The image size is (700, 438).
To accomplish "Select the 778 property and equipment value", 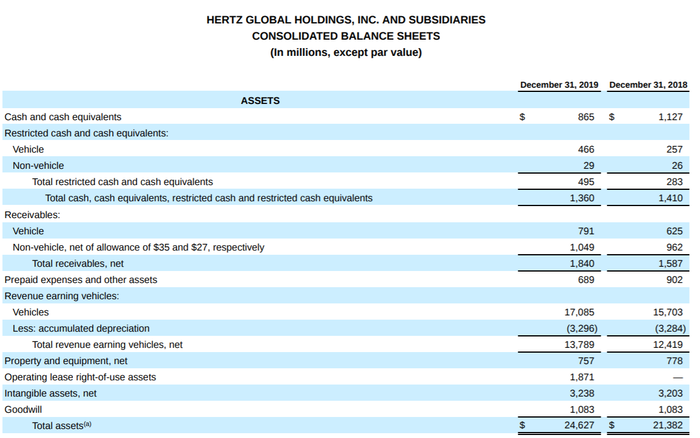I will [x=675, y=361].
